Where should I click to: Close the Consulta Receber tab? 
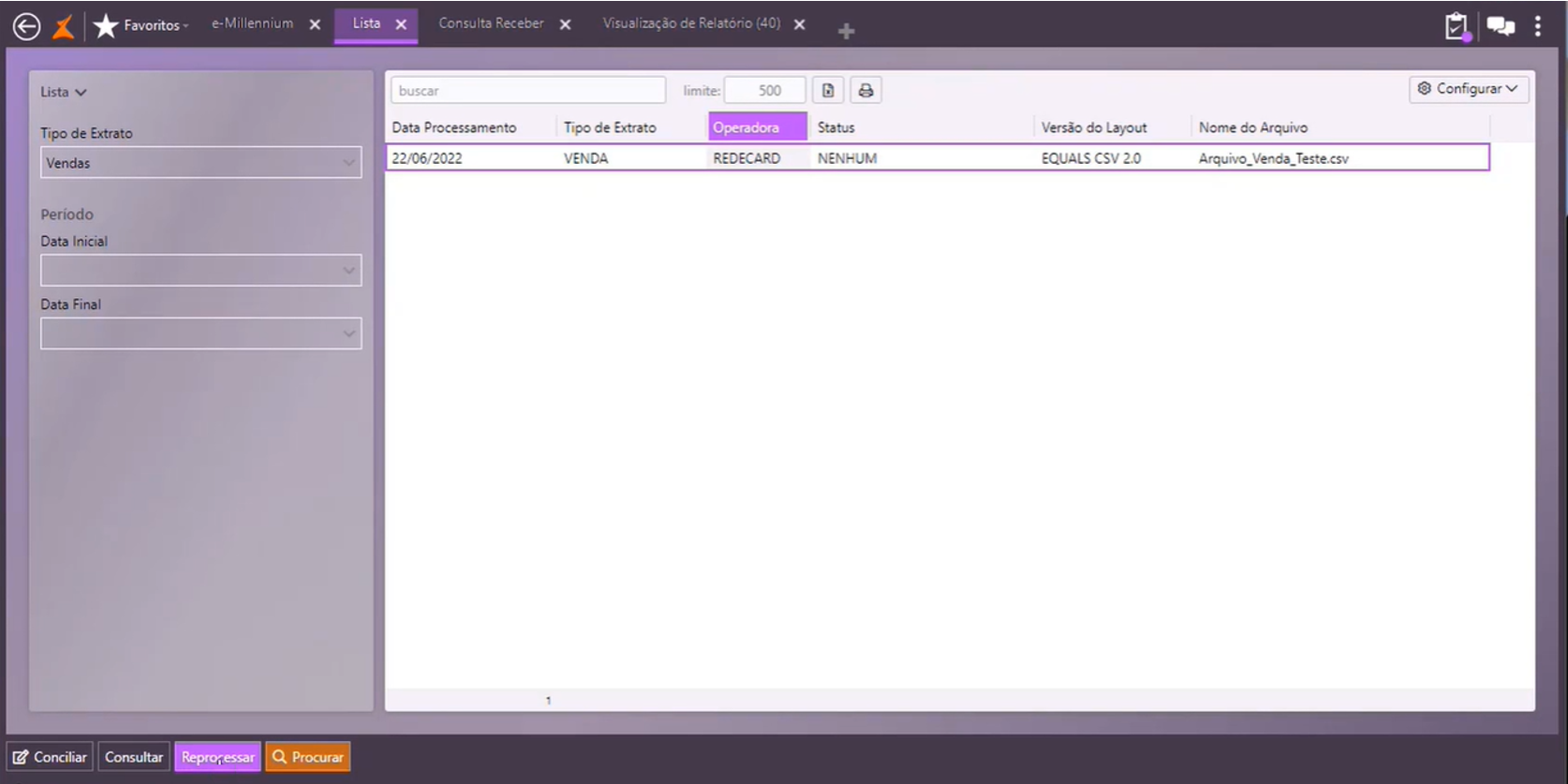coord(566,24)
